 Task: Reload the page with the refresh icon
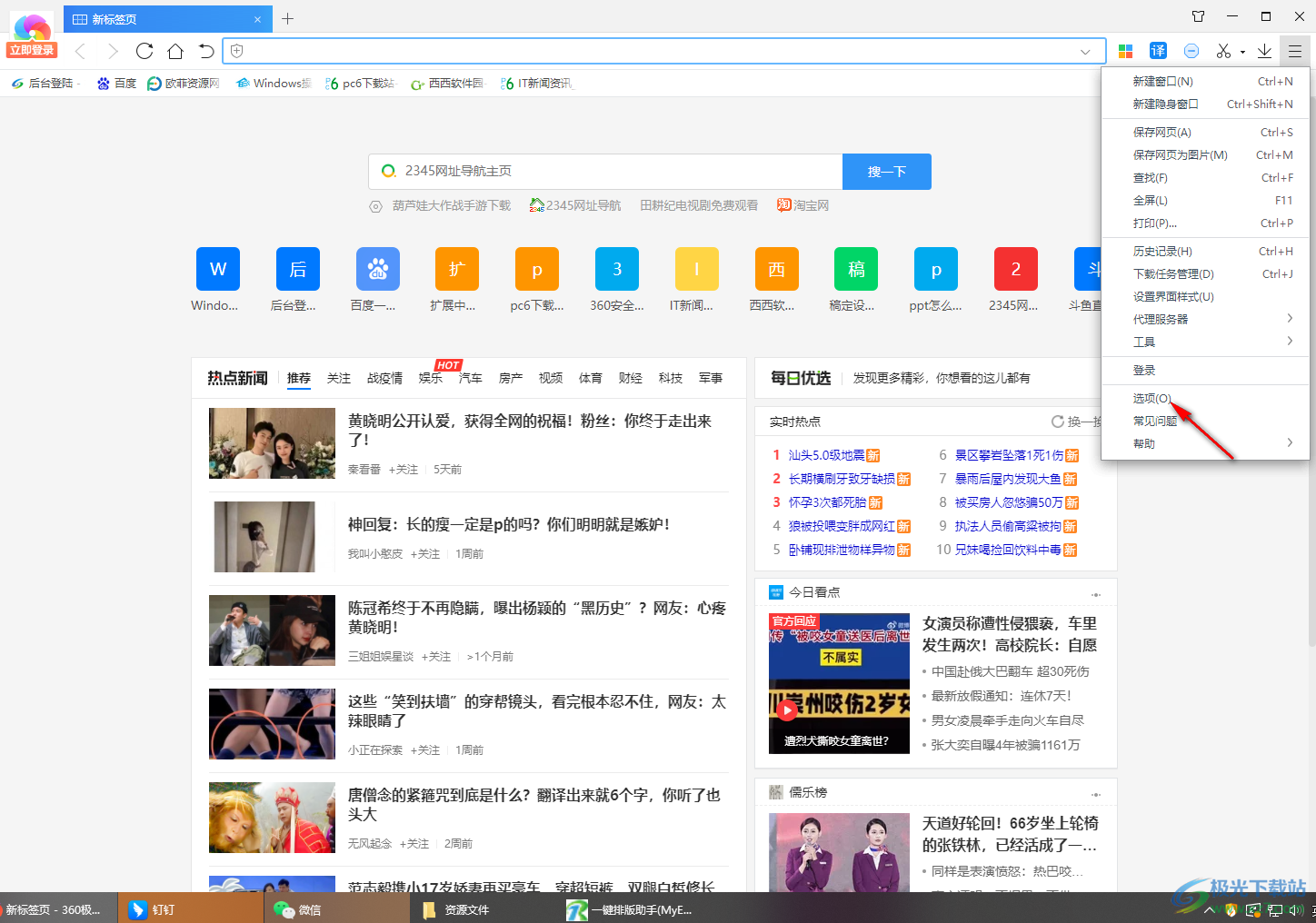tap(145, 51)
